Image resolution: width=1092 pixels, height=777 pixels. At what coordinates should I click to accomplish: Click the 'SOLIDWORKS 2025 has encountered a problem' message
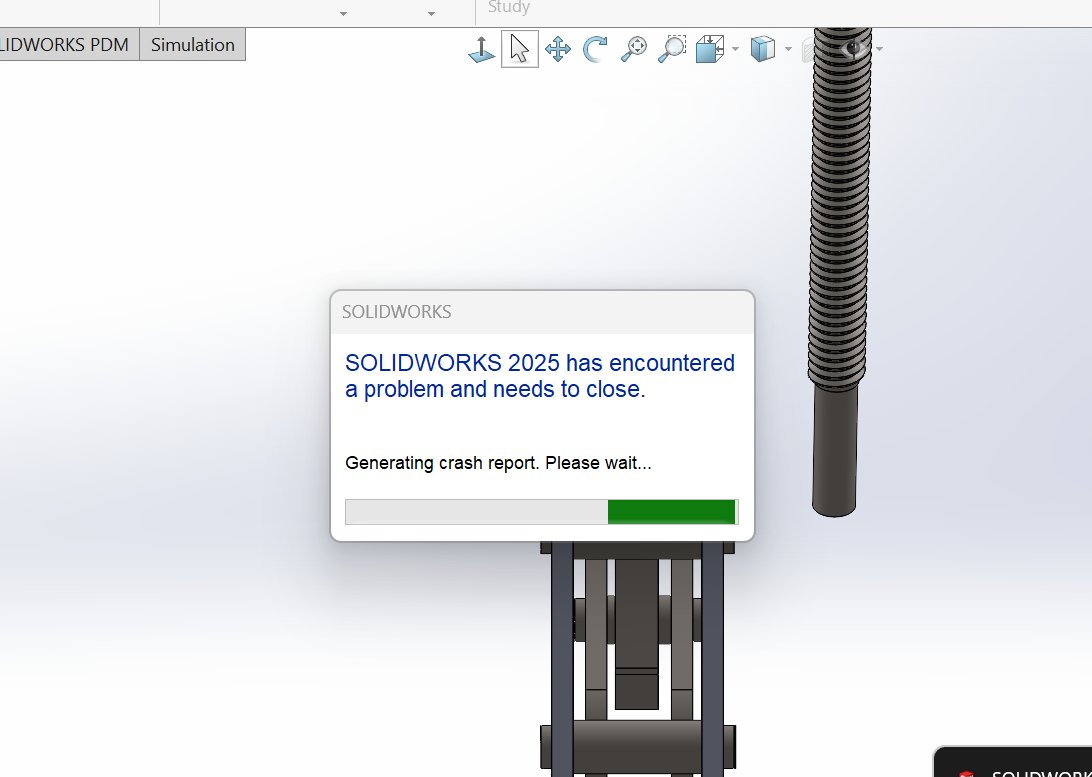(x=540, y=376)
